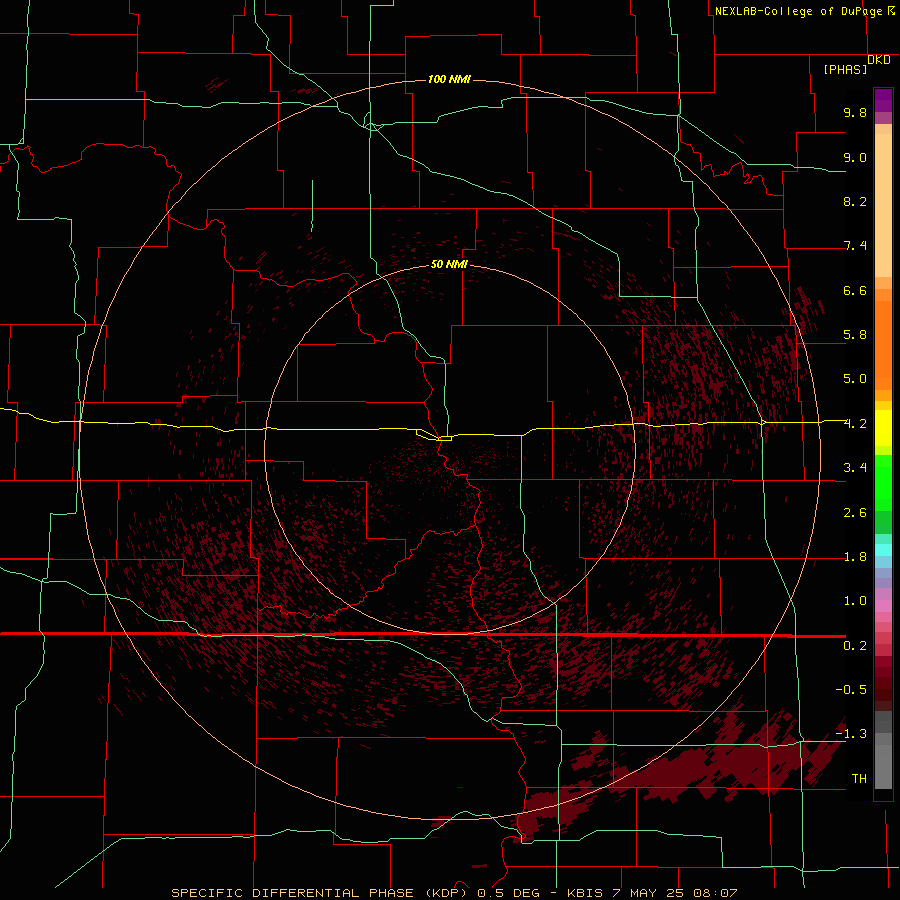This screenshot has width=900, height=900.
Task: Click the DKD label above the color bar
Action: pyautogui.click(x=879, y=60)
